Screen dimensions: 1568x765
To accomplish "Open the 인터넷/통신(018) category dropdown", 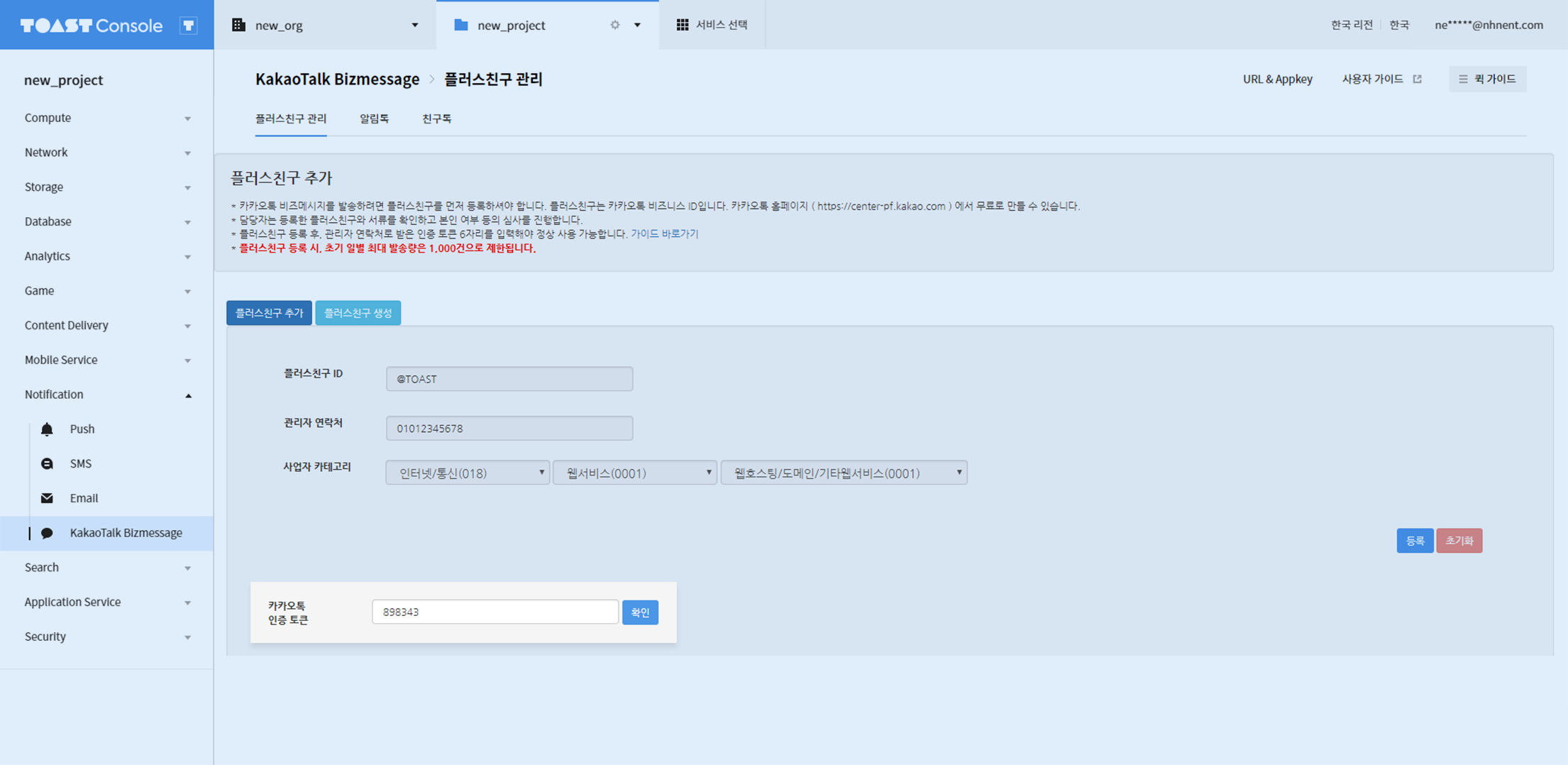I will [x=468, y=473].
